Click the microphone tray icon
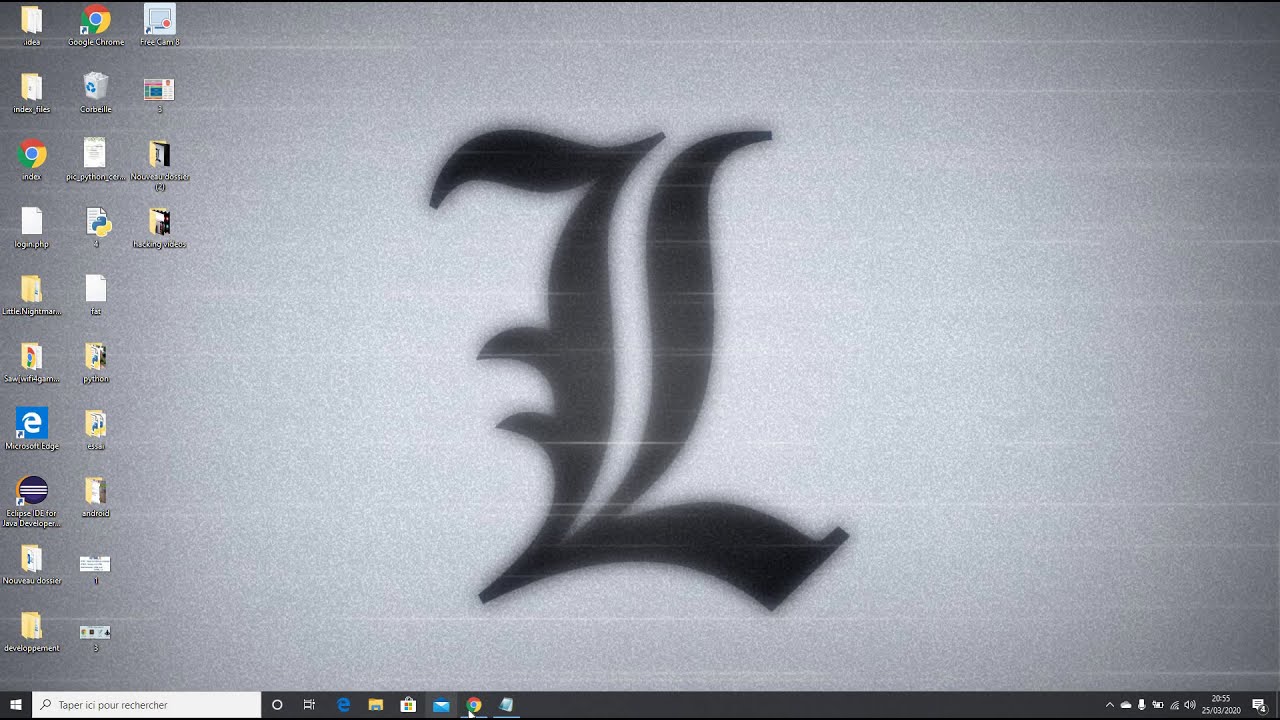The width and height of the screenshot is (1280, 720). coord(1141,705)
